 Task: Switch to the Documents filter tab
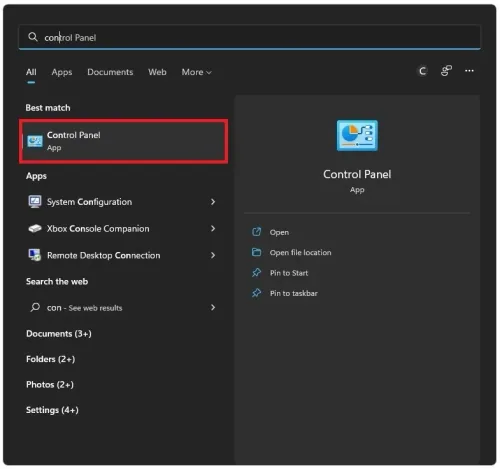point(110,72)
